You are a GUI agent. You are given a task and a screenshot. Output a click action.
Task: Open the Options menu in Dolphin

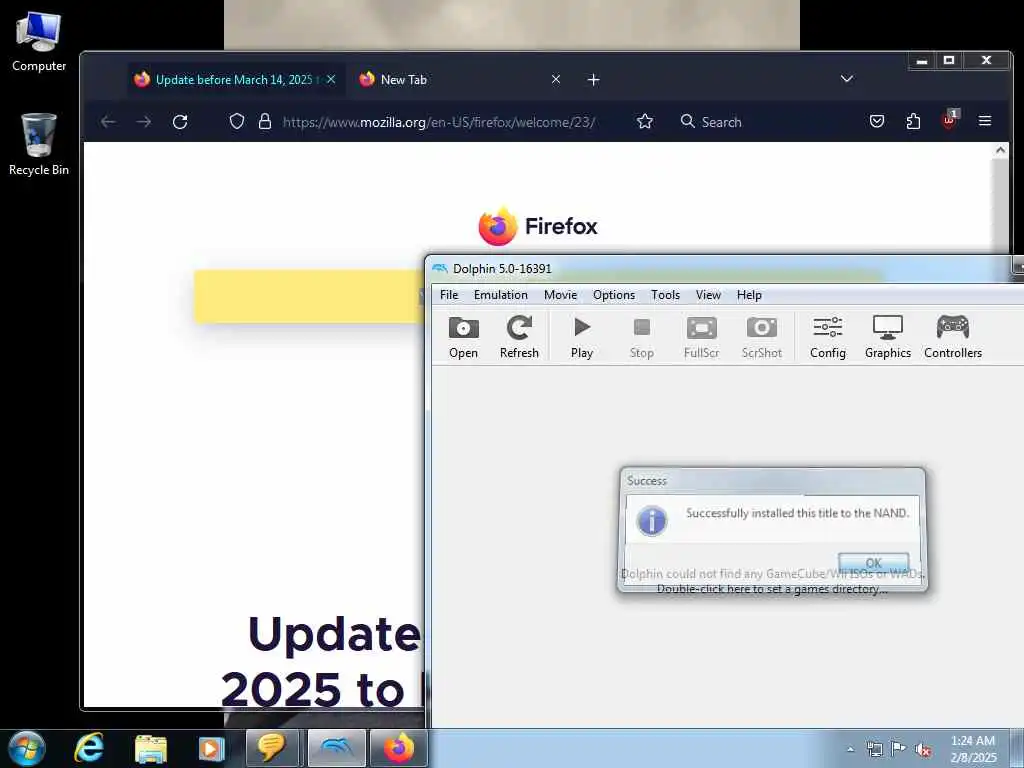click(x=614, y=295)
